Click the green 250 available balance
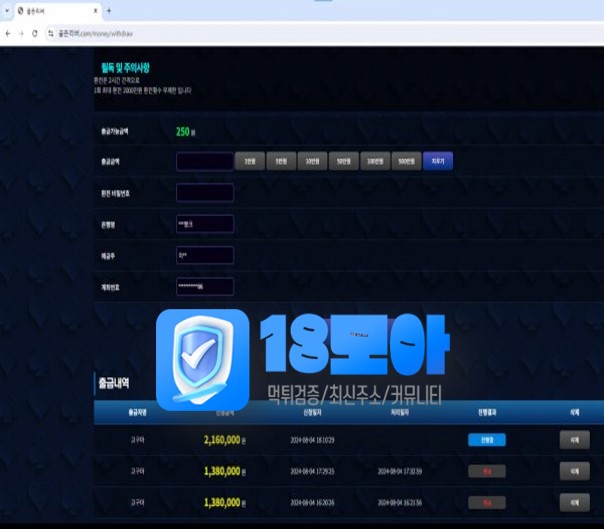Image resolution: width=604 pixels, height=529 pixels. tap(183, 132)
